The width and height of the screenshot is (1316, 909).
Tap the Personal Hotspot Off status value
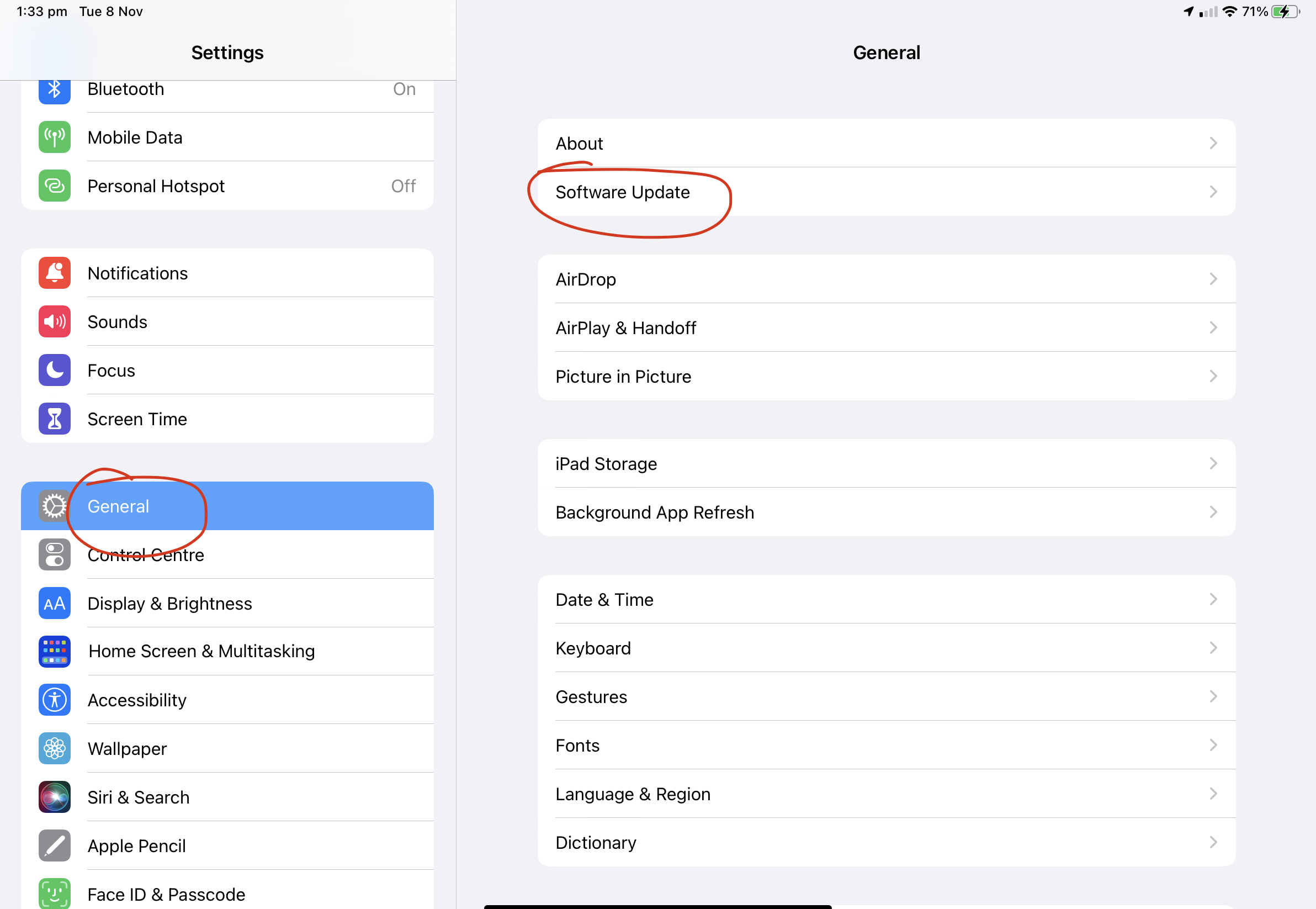404,186
